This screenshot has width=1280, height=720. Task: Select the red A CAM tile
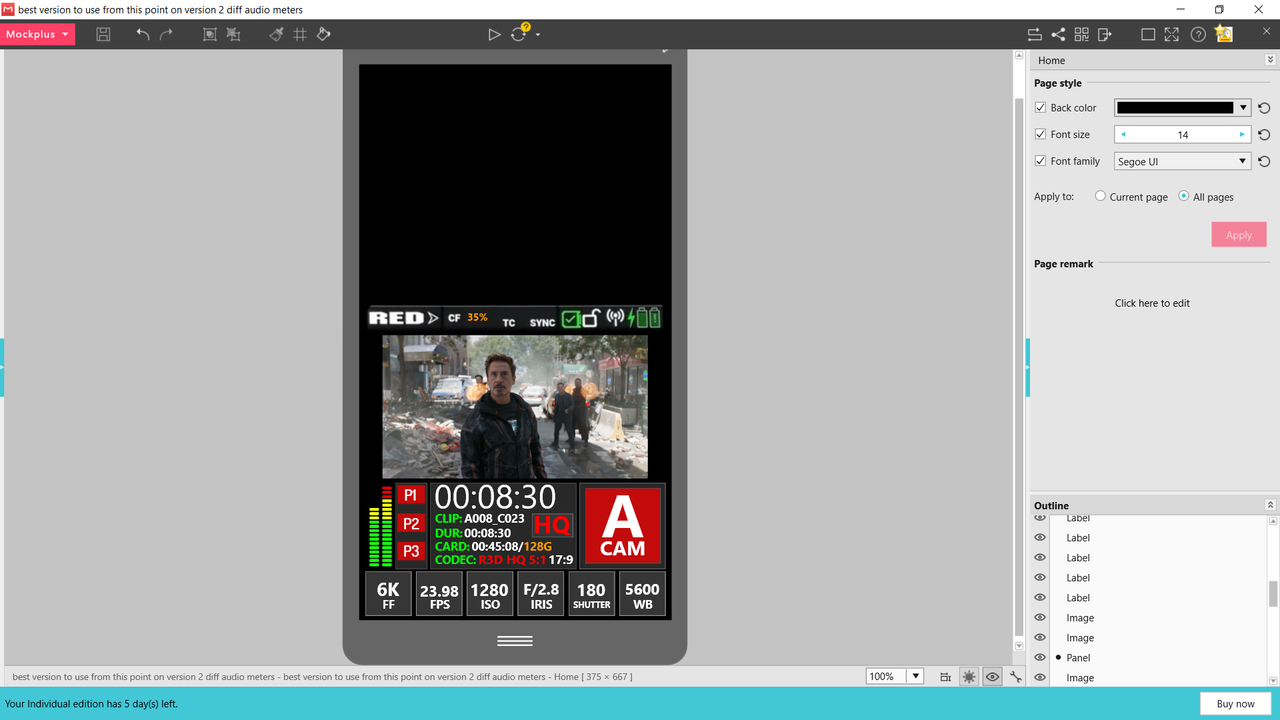(622, 526)
